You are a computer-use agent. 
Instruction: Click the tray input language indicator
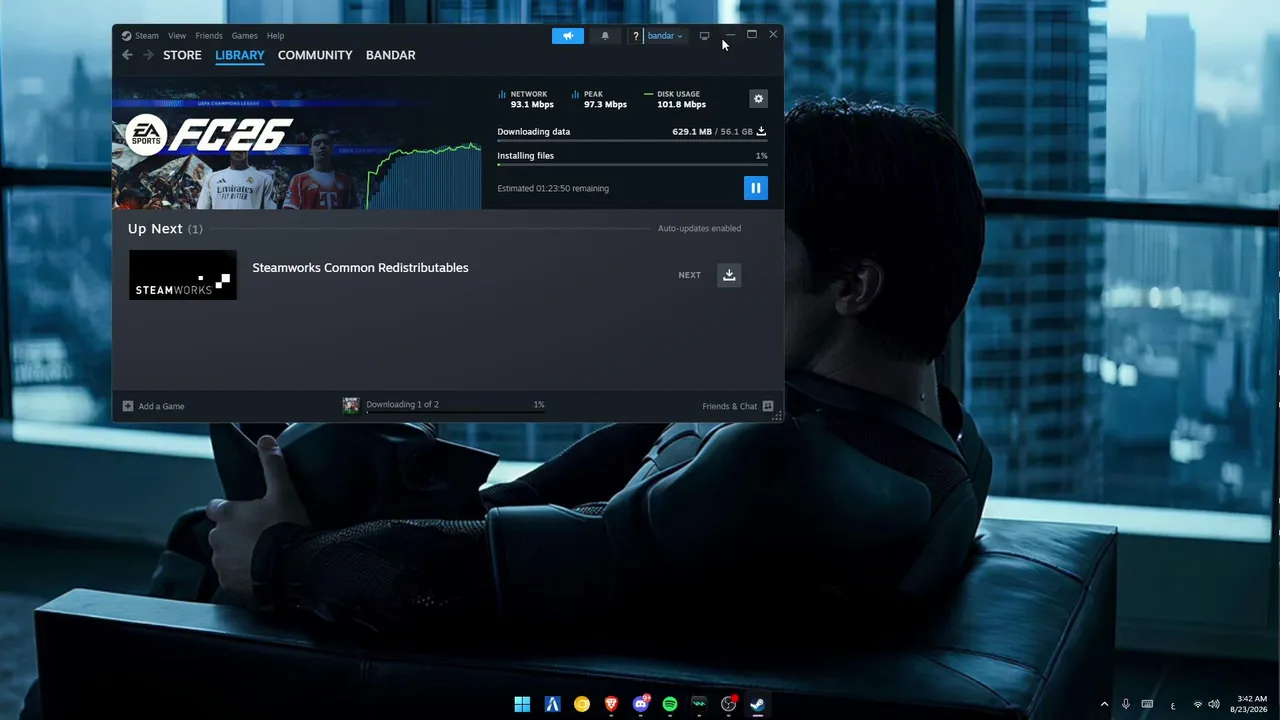click(x=1173, y=704)
